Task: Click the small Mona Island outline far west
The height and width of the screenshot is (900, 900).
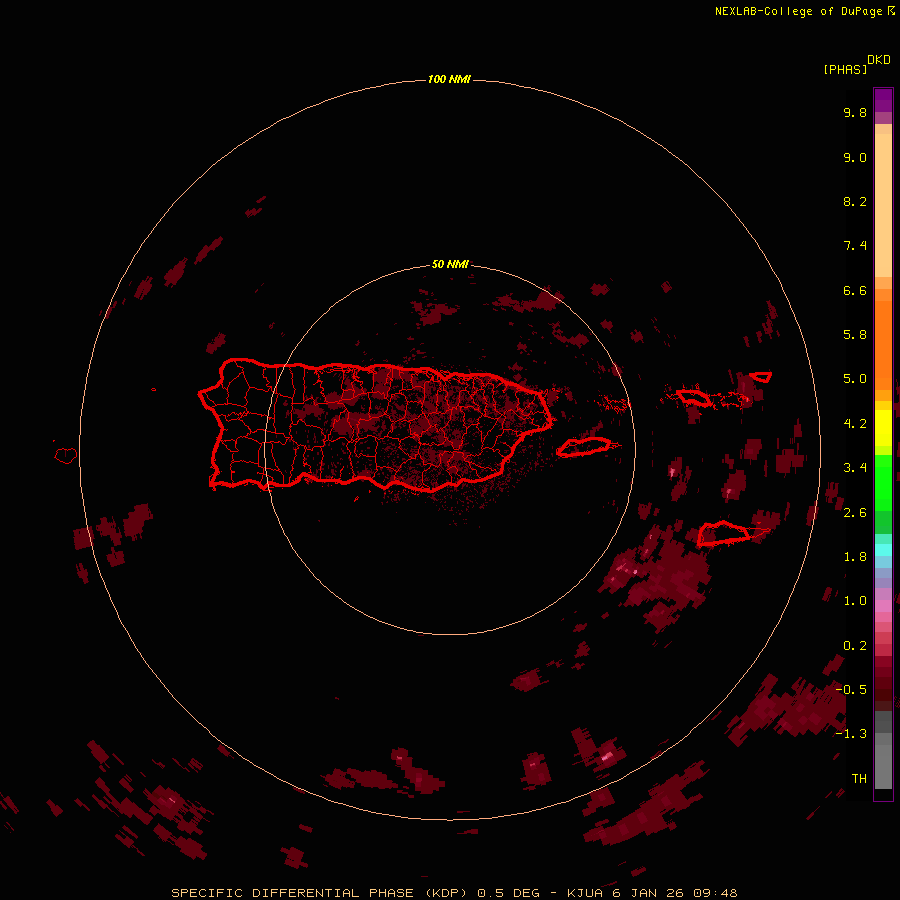Action: coord(66,456)
